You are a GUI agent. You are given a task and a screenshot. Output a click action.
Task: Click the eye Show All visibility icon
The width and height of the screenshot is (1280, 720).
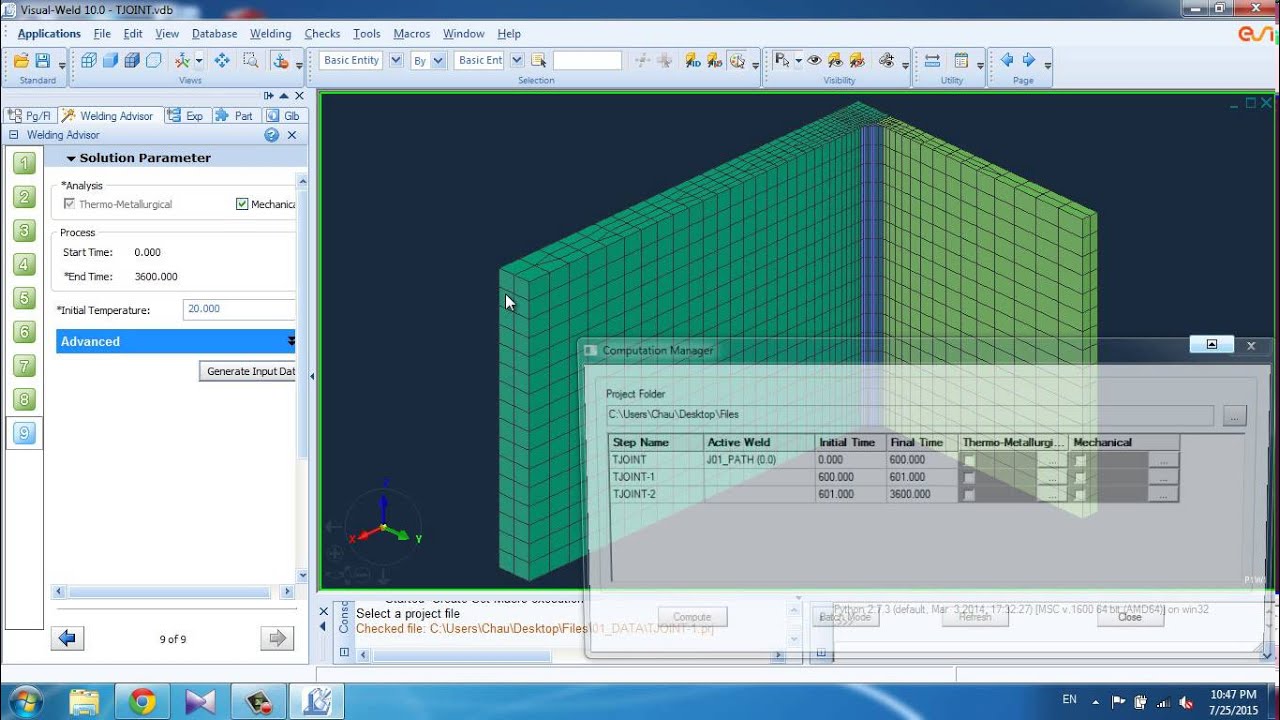click(x=814, y=60)
